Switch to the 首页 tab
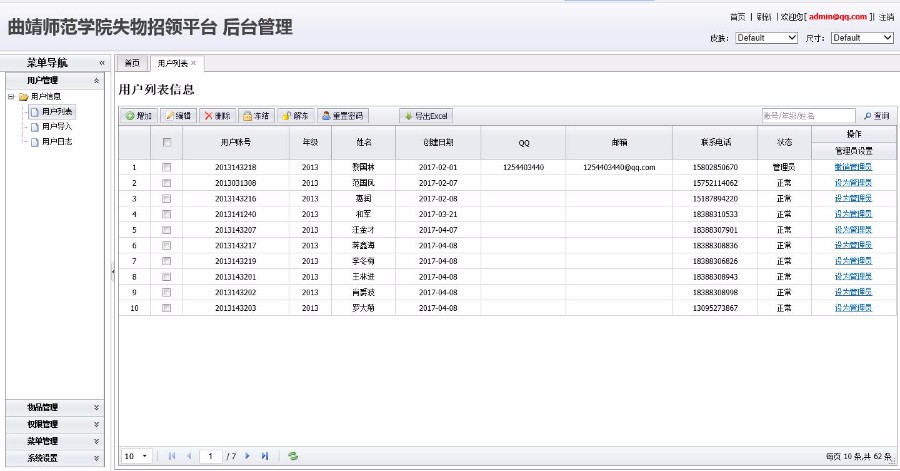This screenshot has height=471, width=900. point(132,63)
